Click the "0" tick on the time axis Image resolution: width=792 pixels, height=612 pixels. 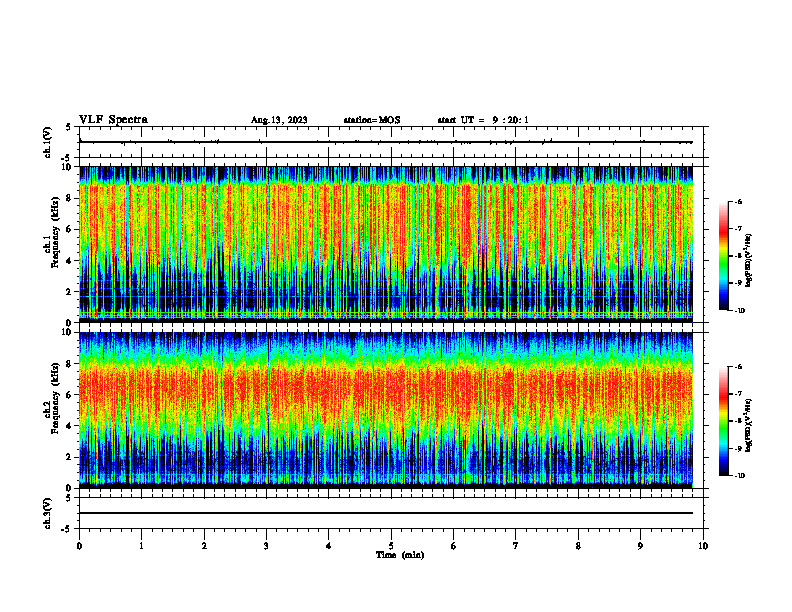(79, 546)
